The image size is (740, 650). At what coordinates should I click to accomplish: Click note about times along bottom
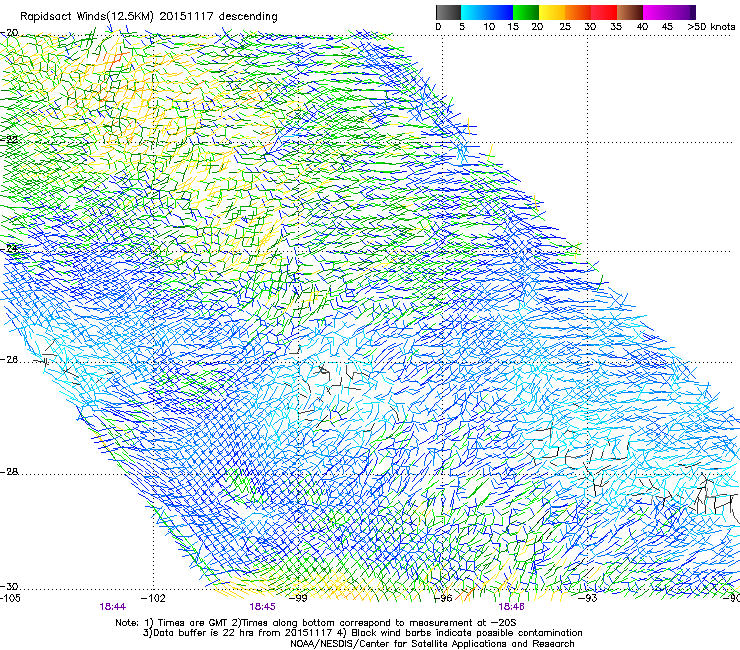376,623
